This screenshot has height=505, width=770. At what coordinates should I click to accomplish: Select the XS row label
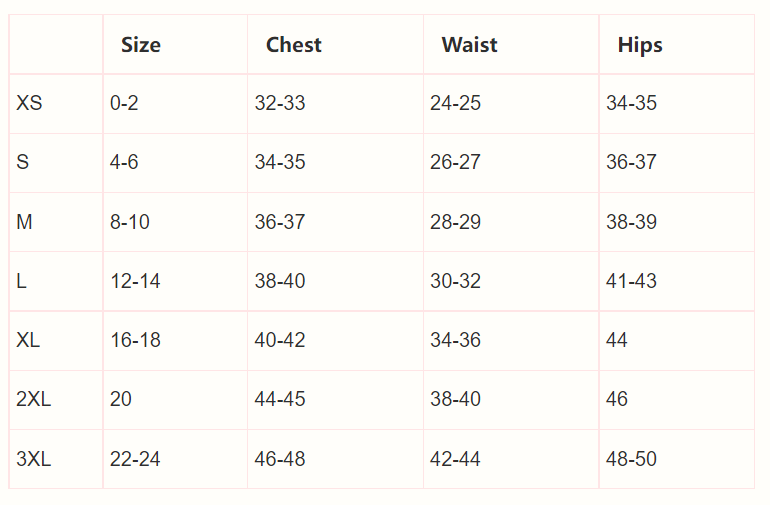pos(29,103)
